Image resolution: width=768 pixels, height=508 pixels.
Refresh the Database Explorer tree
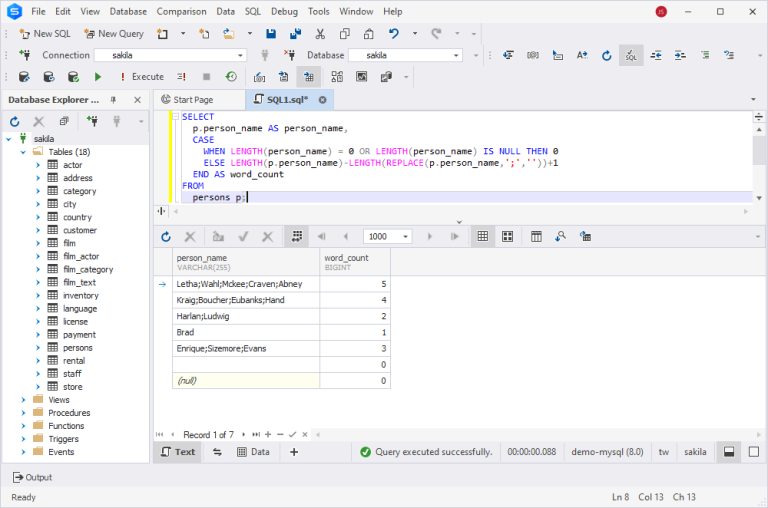click(x=15, y=121)
